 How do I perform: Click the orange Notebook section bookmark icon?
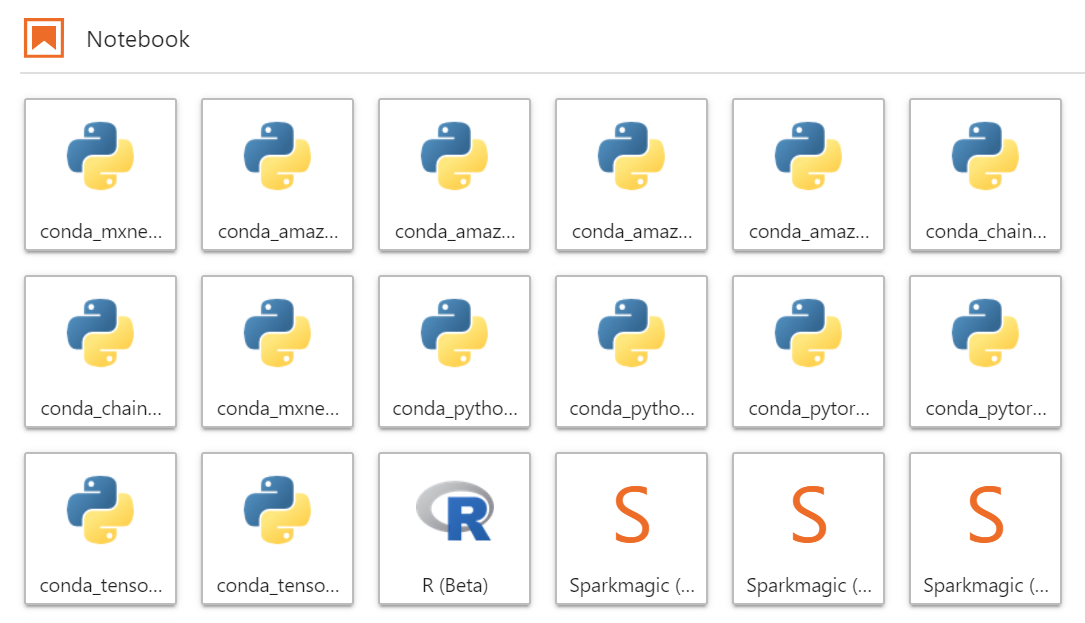pos(44,38)
